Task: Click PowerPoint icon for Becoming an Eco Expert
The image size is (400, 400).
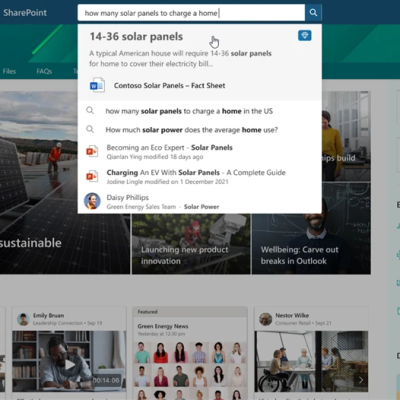Action: (x=92, y=151)
